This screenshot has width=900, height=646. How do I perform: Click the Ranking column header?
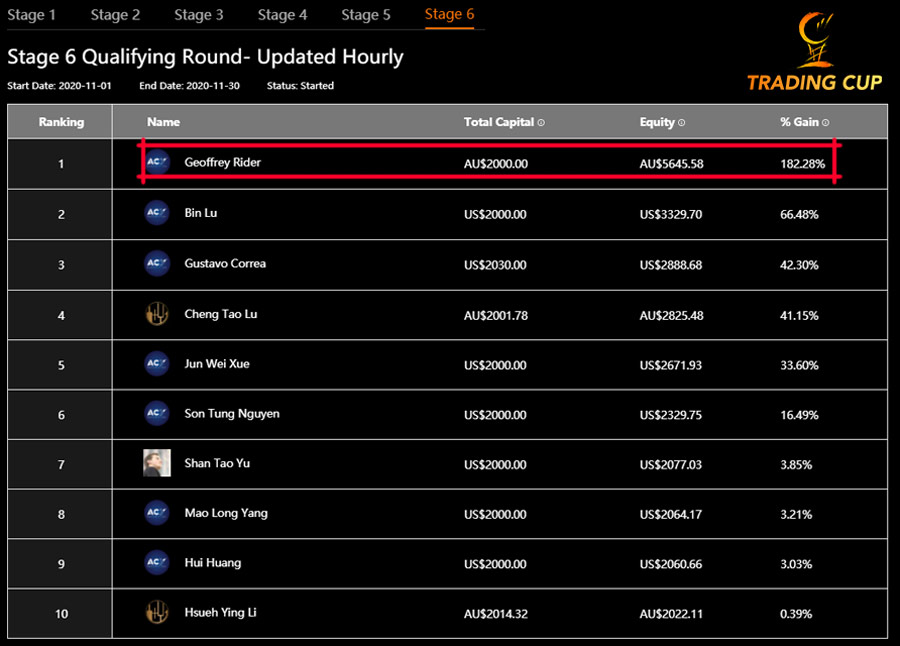pos(60,121)
